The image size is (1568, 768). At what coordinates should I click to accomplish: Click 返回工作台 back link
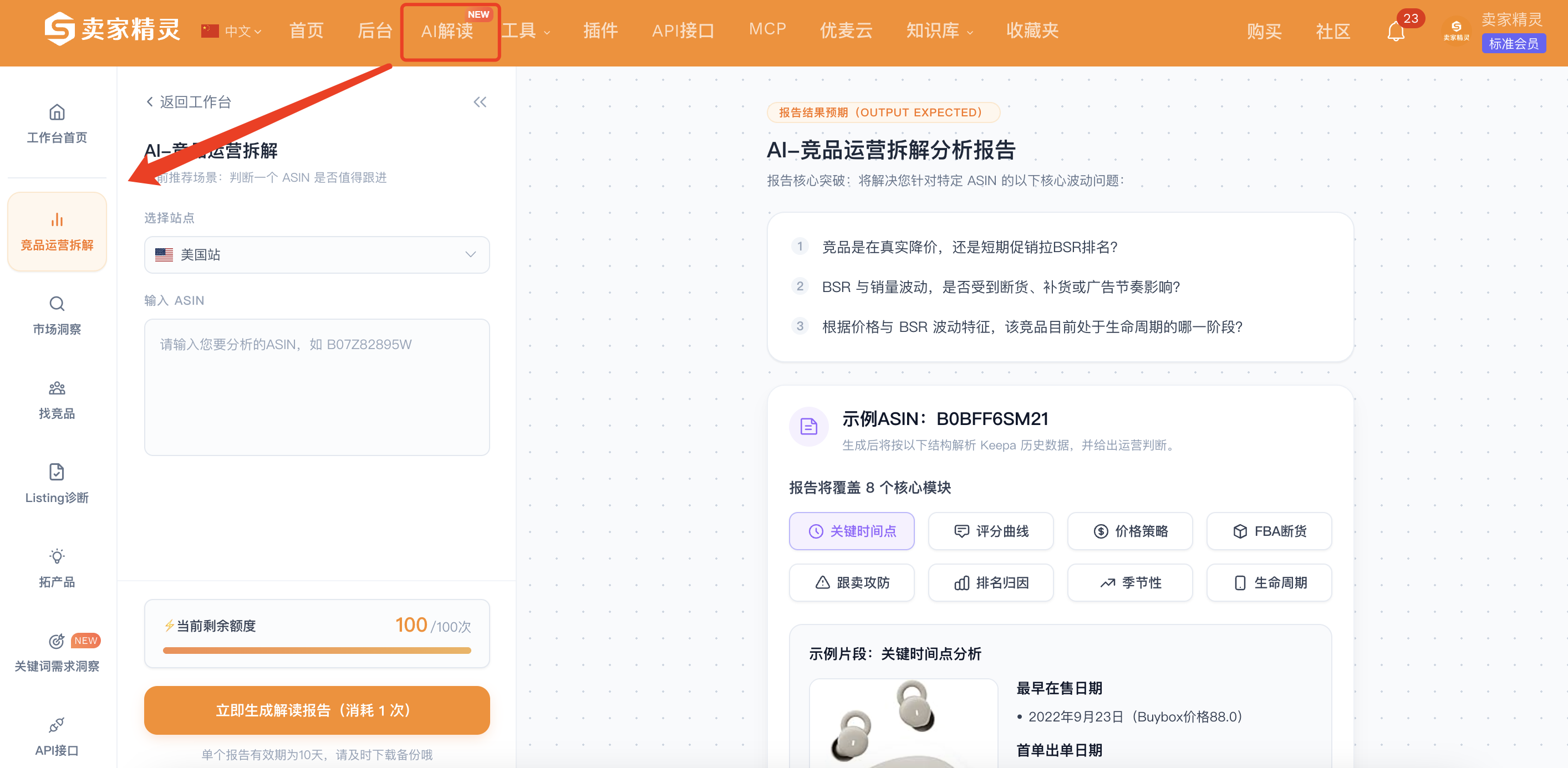[189, 103]
